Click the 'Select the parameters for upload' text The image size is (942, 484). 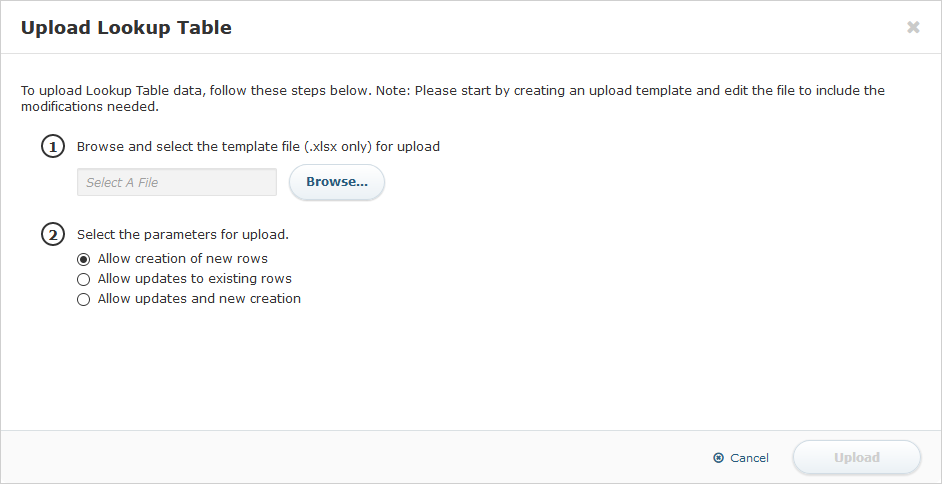(182, 235)
